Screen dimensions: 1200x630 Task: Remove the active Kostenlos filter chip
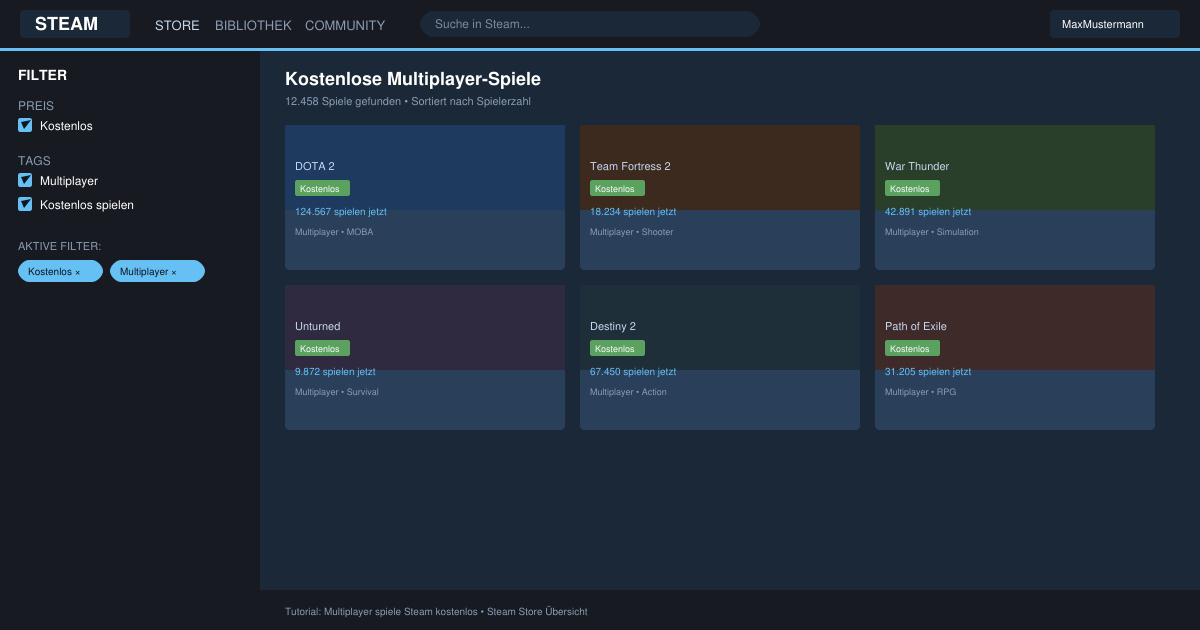60,271
